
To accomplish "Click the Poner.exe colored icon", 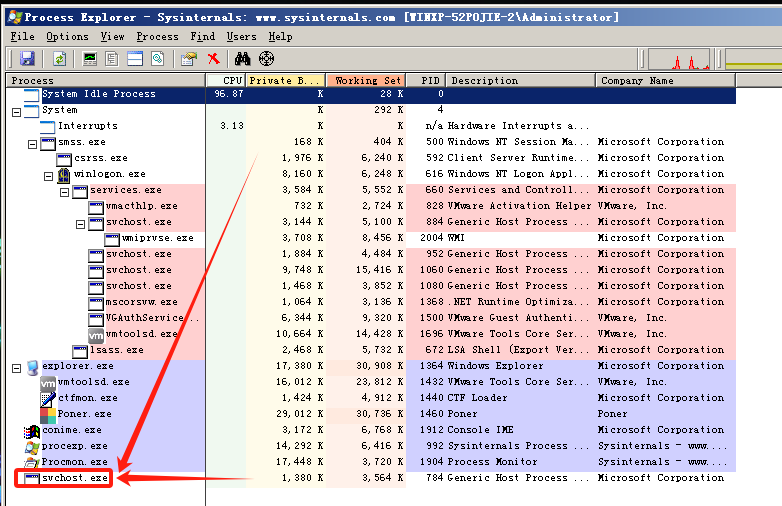I will [x=48, y=415].
